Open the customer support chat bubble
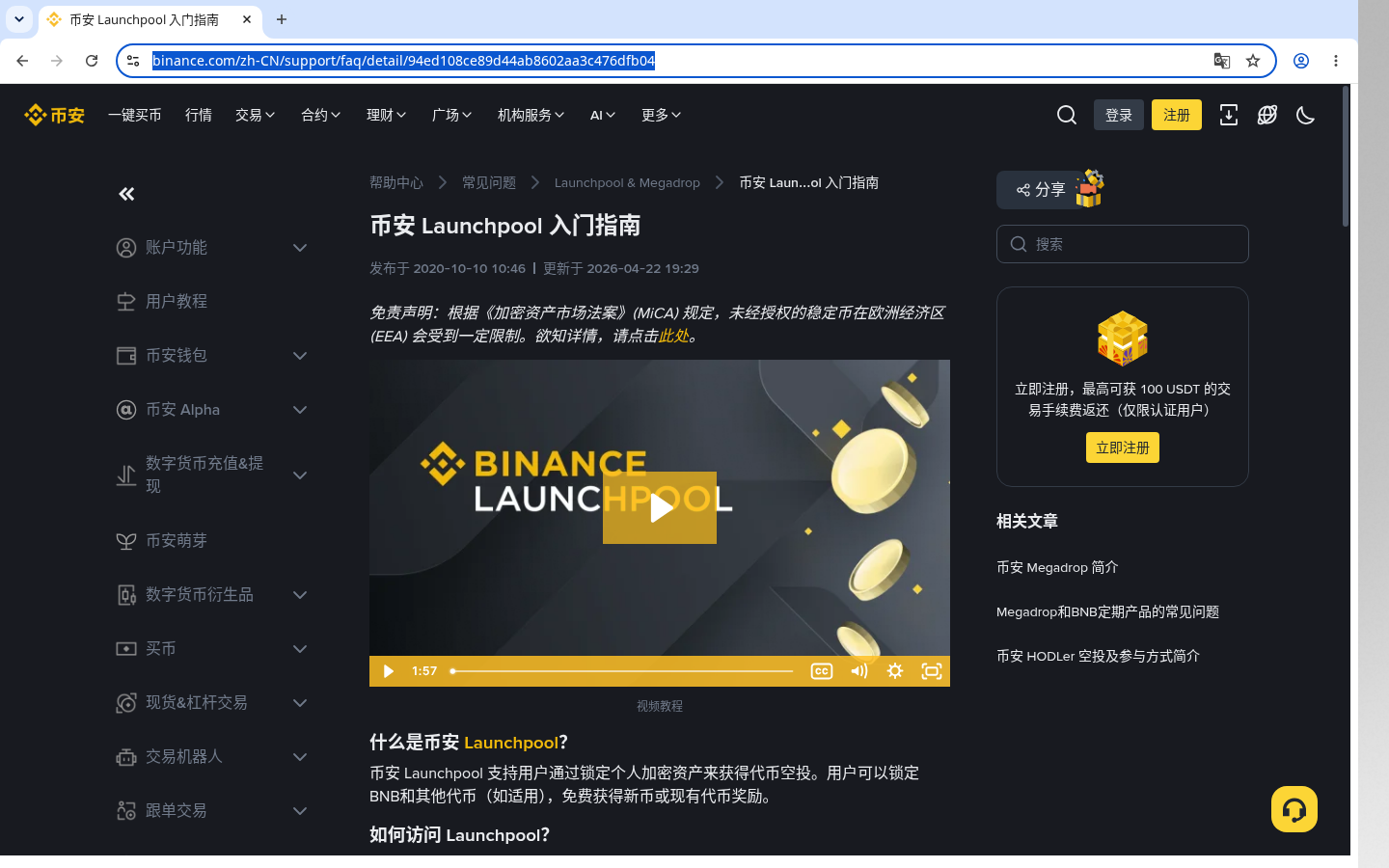 point(1294,809)
